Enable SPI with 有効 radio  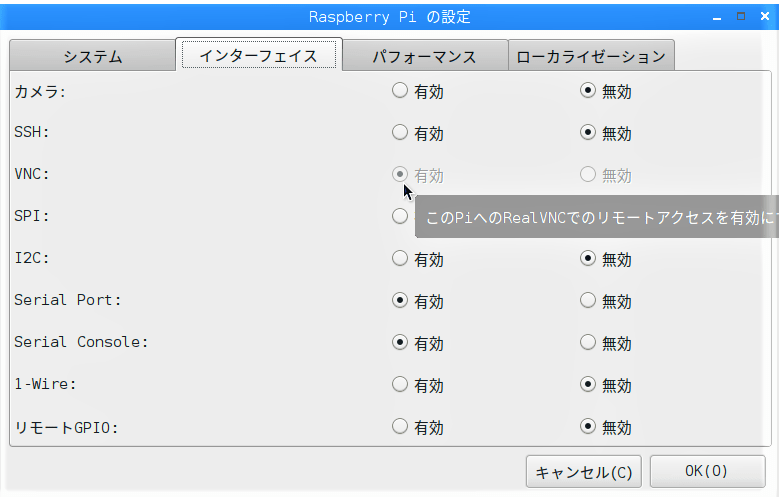(400, 216)
